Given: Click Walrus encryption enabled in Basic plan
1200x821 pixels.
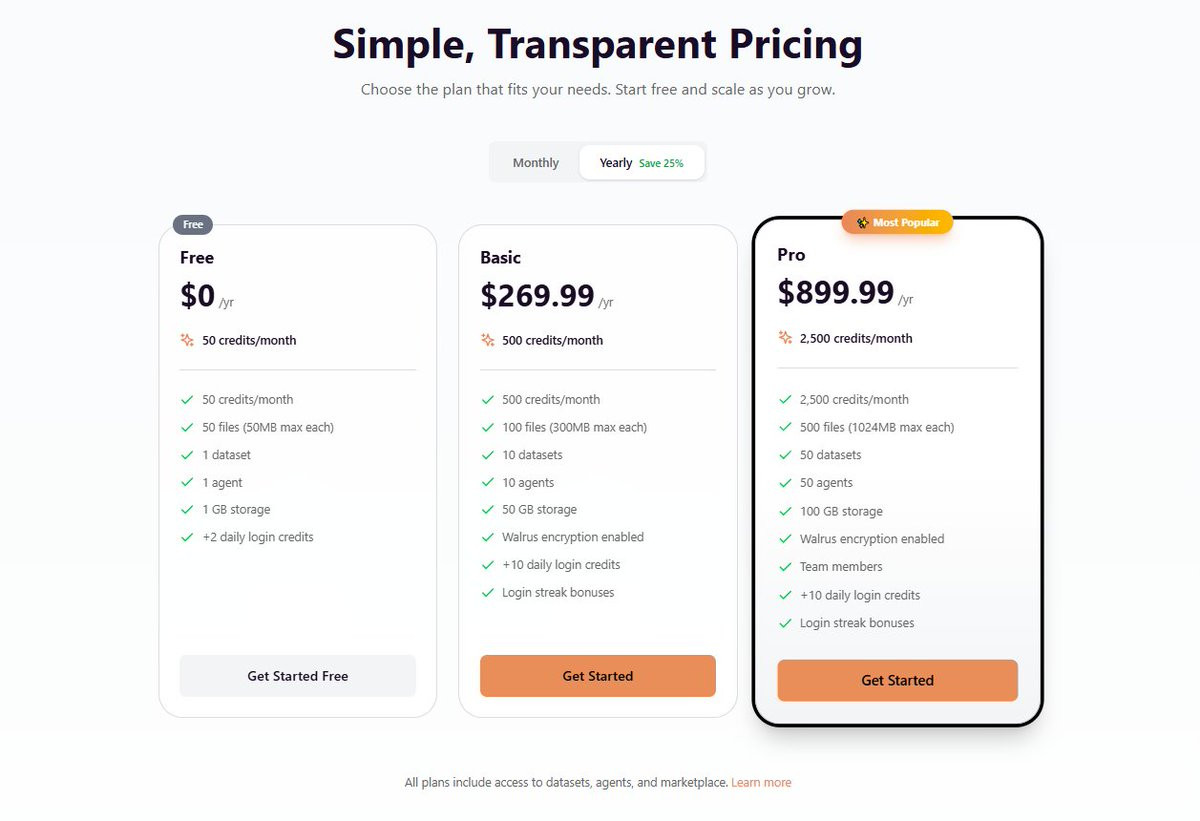Looking at the screenshot, I should (x=573, y=537).
